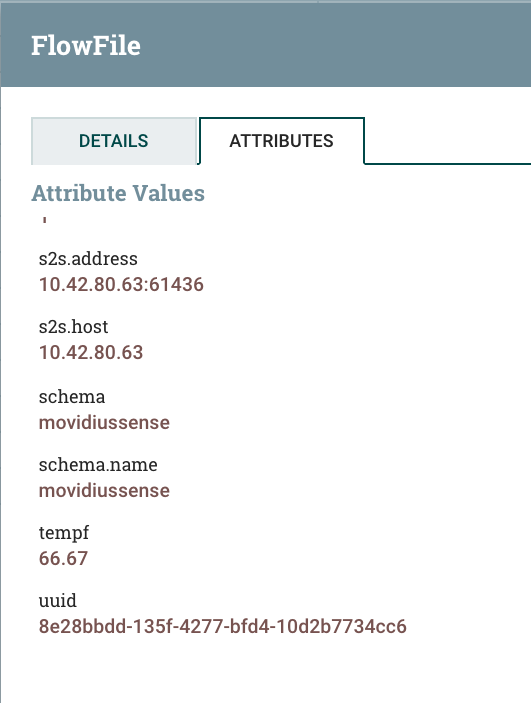Viewport: 531px width, 703px height.
Task: Click the schema attribute name
Action: click(72, 397)
